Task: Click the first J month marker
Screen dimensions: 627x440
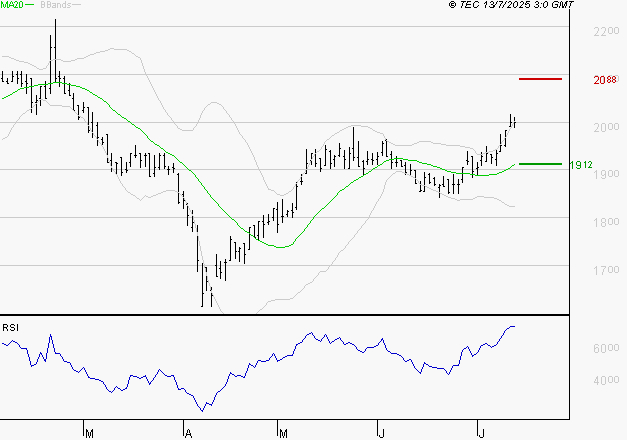Action: [x=381, y=434]
